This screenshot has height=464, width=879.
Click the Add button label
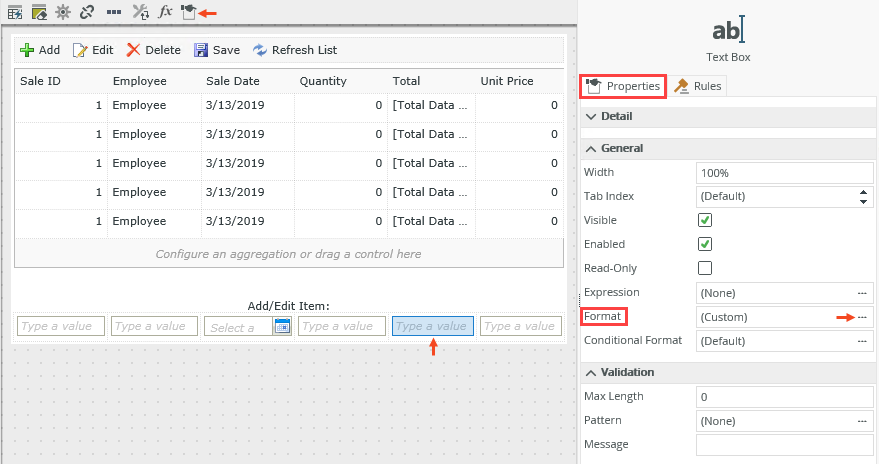(49, 50)
